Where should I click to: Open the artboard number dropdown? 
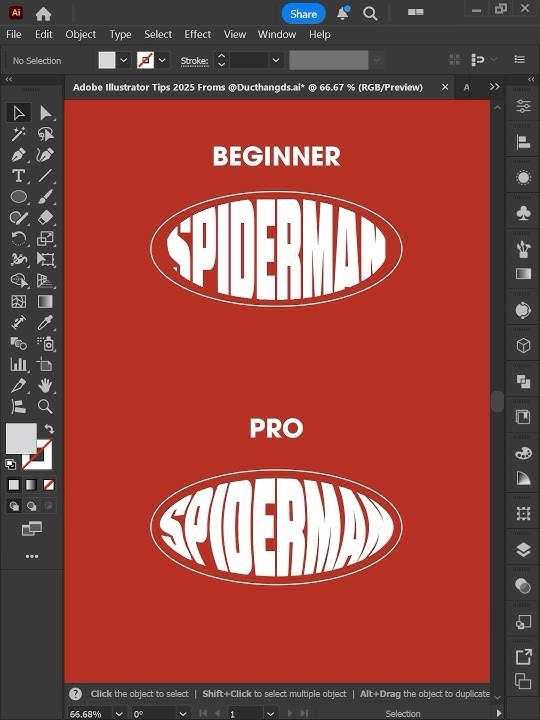[x=271, y=714]
